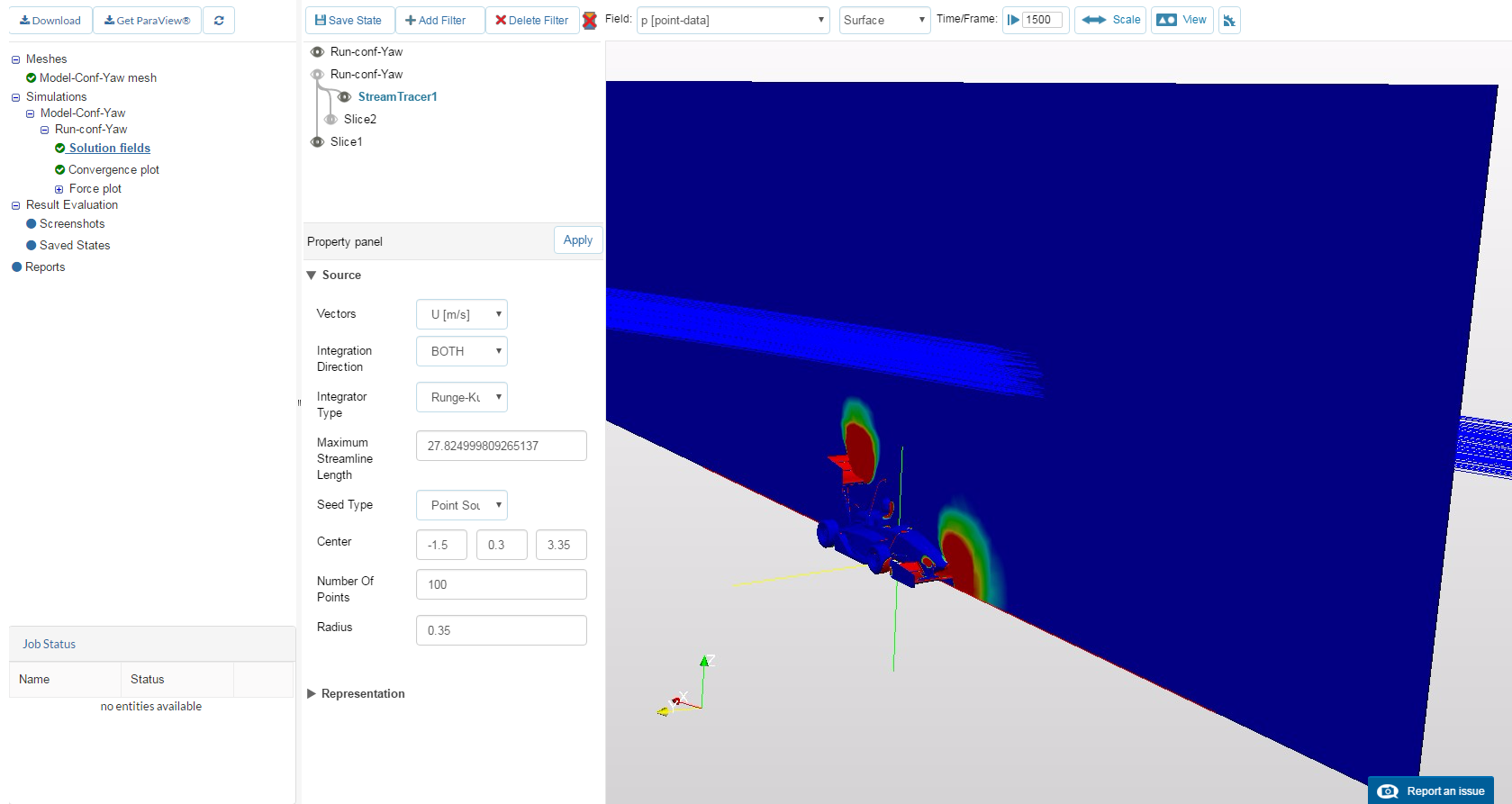
Task: Click the Maximum Streamline Length field
Action: pos(502,446)
